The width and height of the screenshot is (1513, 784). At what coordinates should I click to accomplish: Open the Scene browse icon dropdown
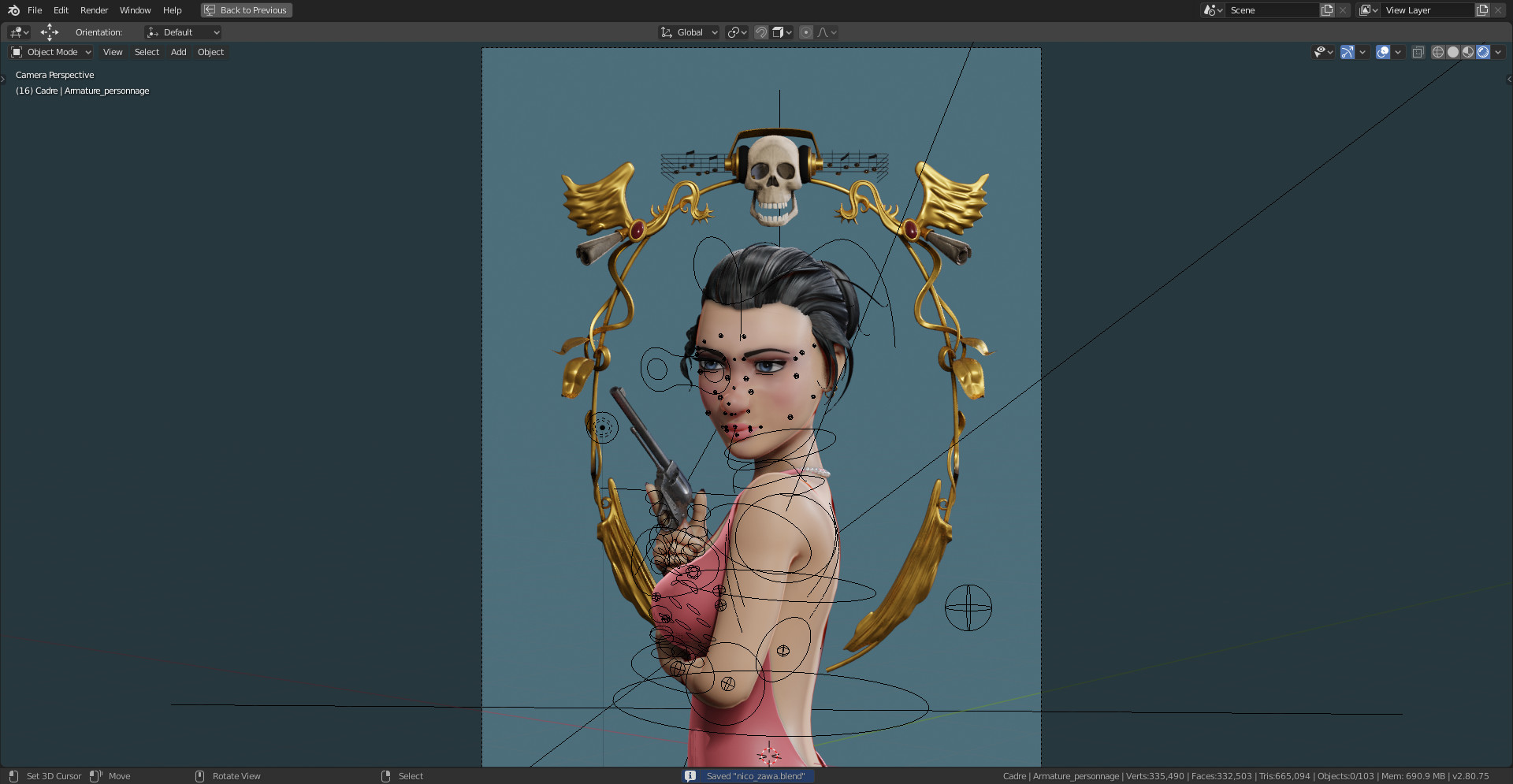1213,10
